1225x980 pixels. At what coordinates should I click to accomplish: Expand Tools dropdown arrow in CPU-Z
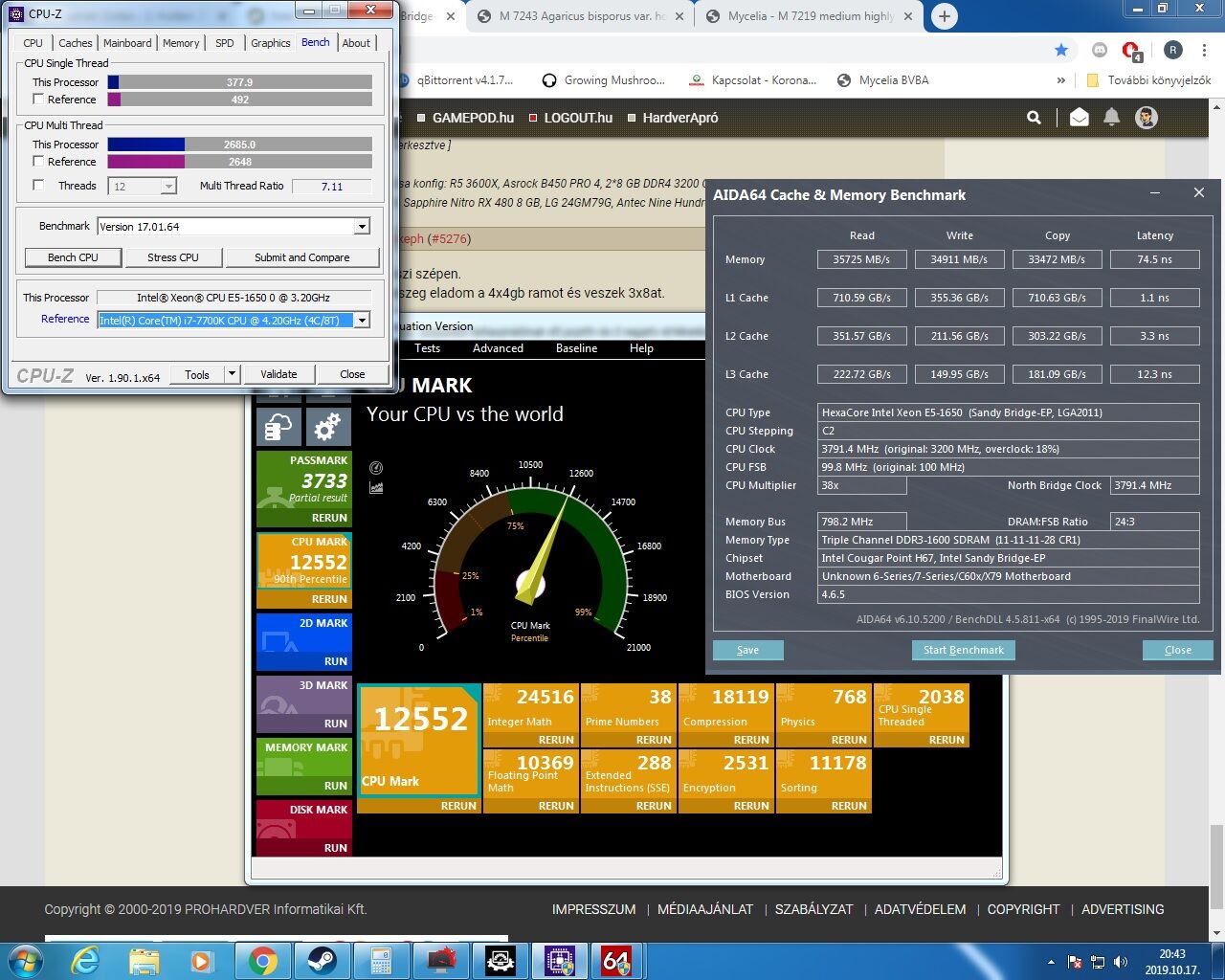click(x=232, y=374)
